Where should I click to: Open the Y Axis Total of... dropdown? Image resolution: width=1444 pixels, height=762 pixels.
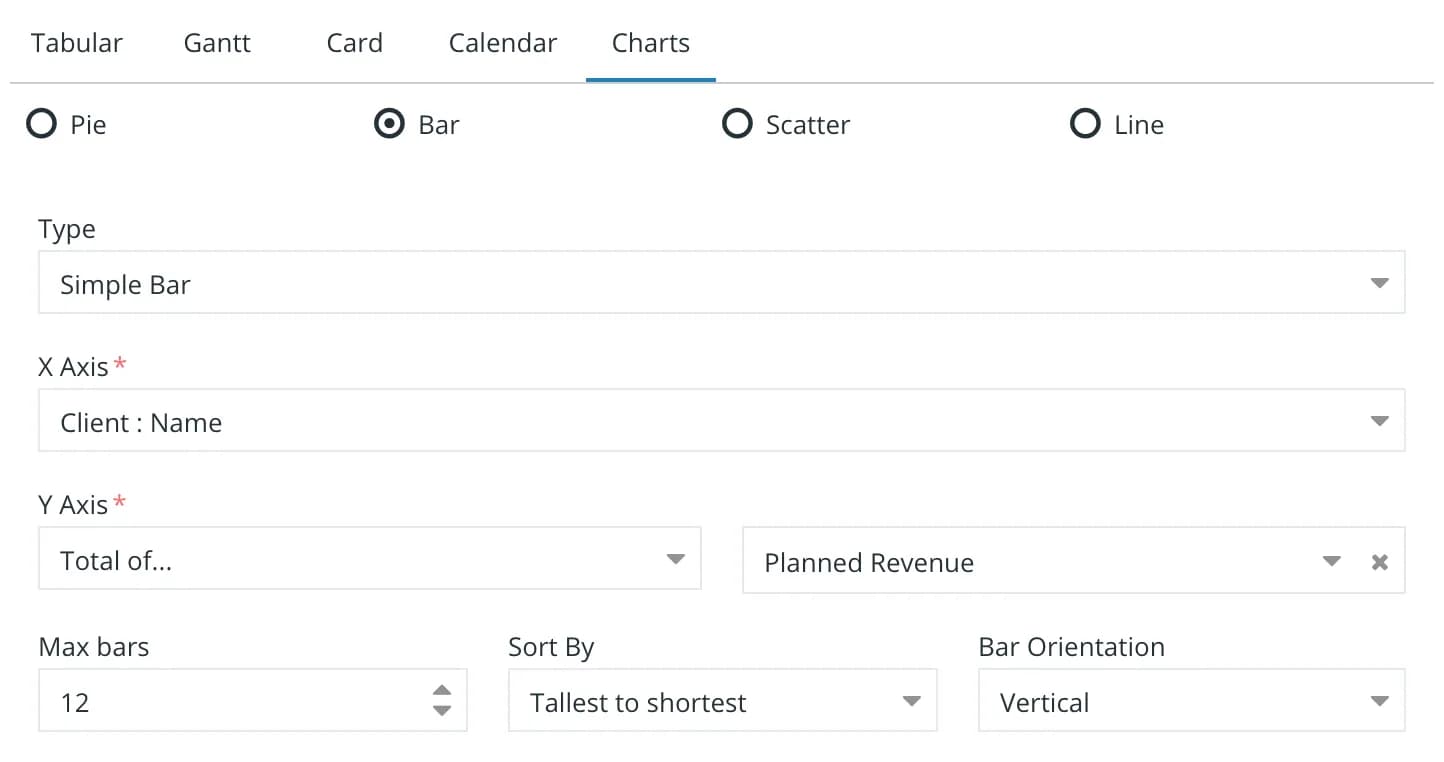point(369,559)
